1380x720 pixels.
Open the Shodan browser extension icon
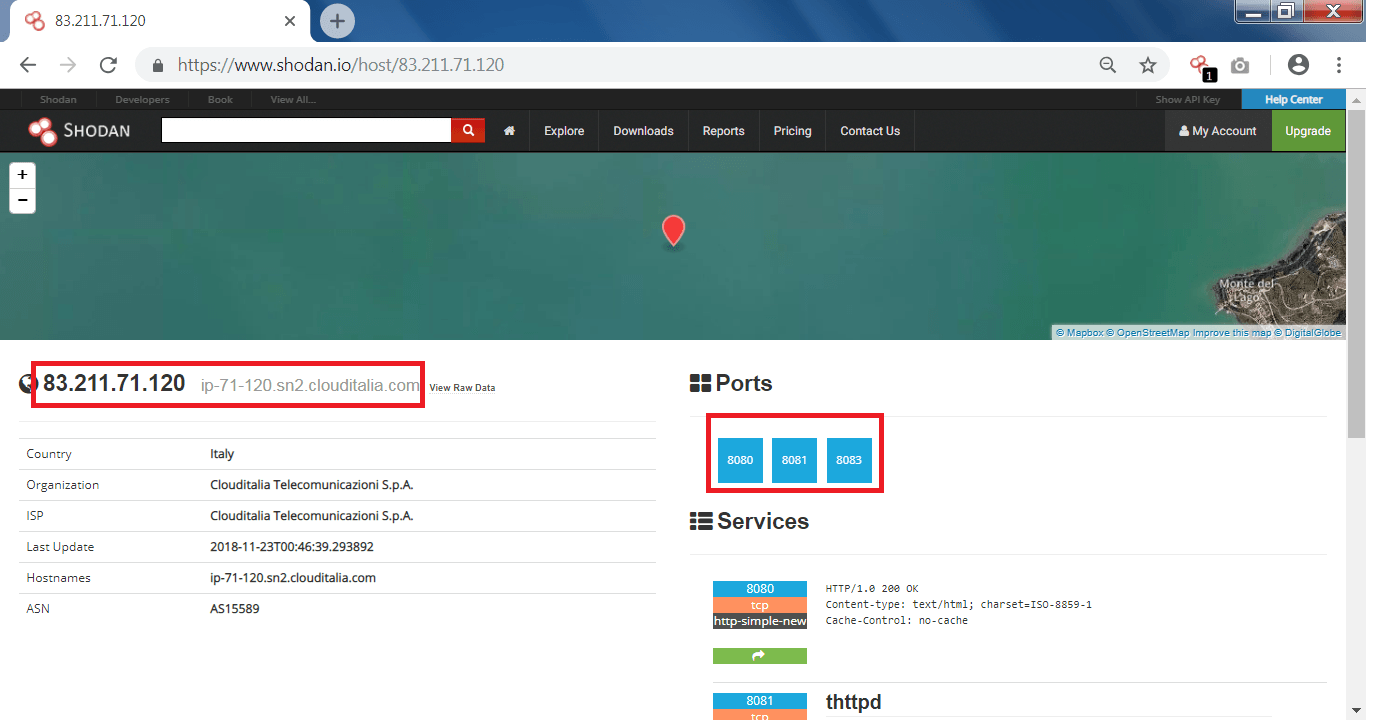pyautogui.click(x=1201, y=66)
